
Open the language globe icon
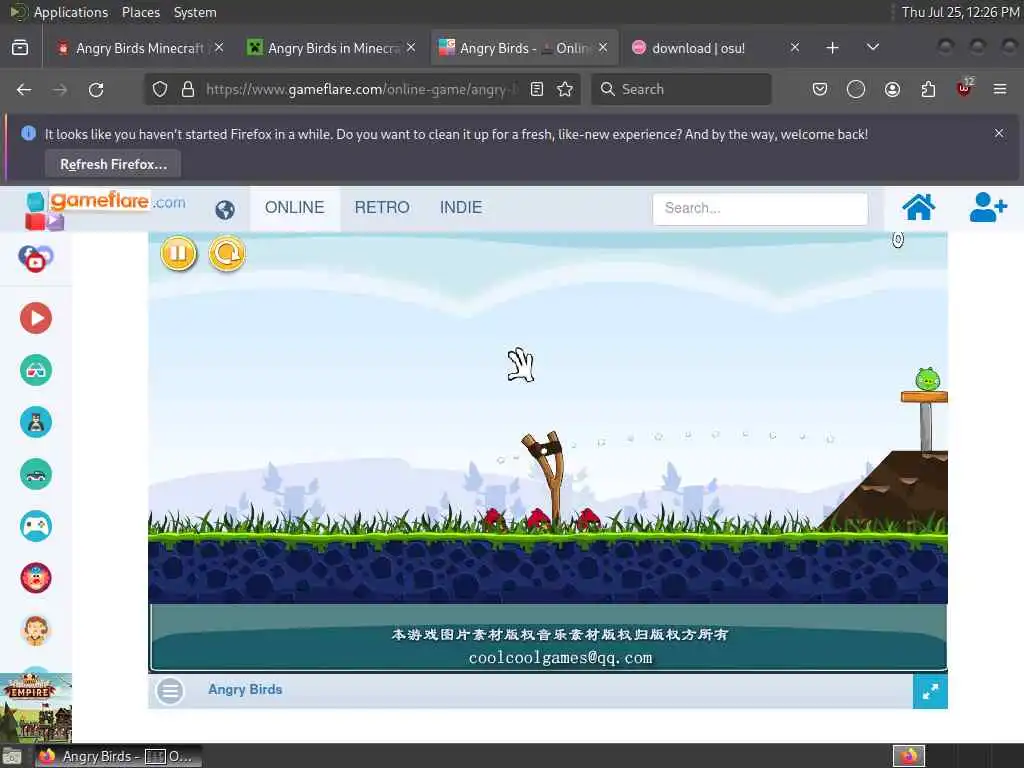225,210
